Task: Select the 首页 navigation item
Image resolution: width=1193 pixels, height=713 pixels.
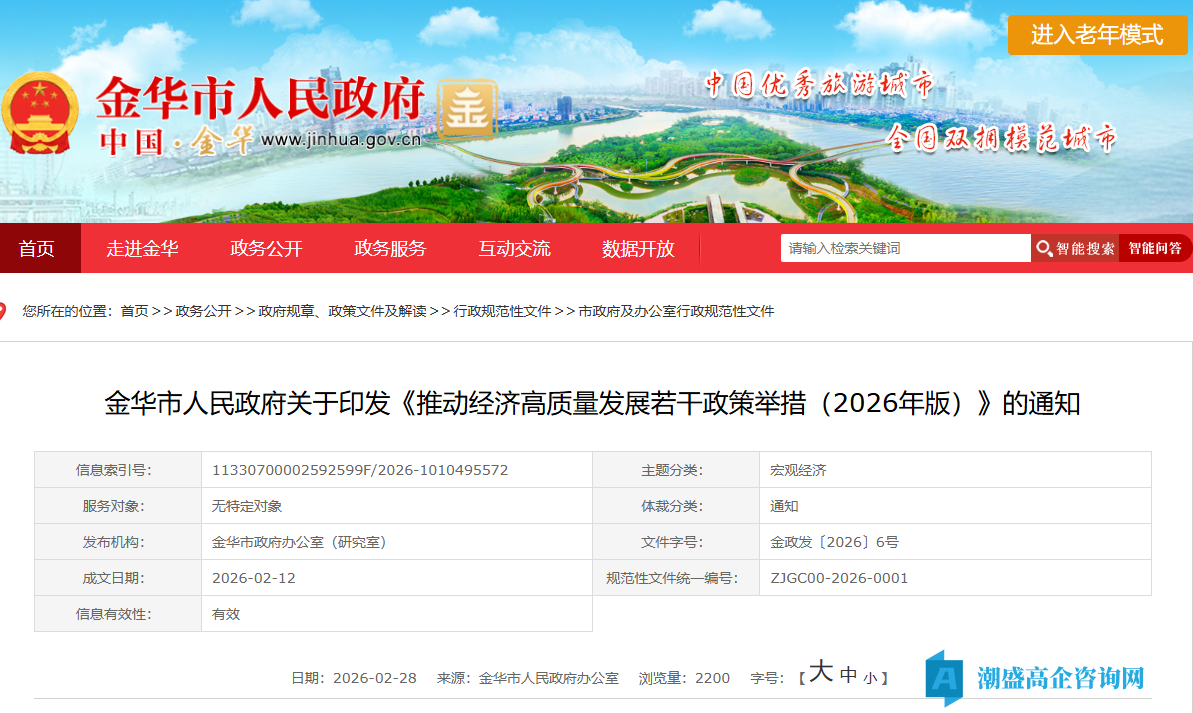Action: [x=39, y=248]
